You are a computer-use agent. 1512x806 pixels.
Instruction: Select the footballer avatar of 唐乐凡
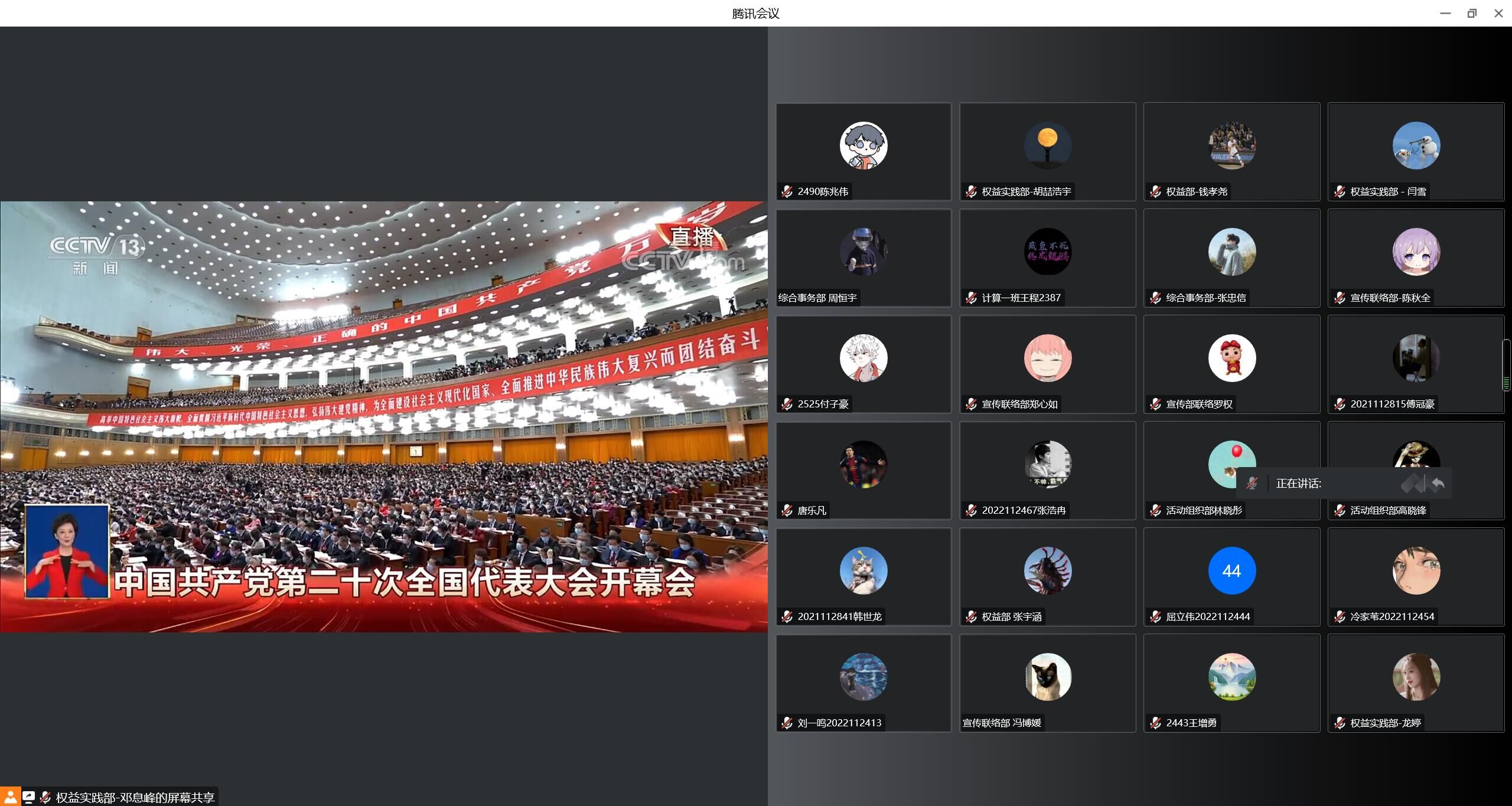coord(863,464)
